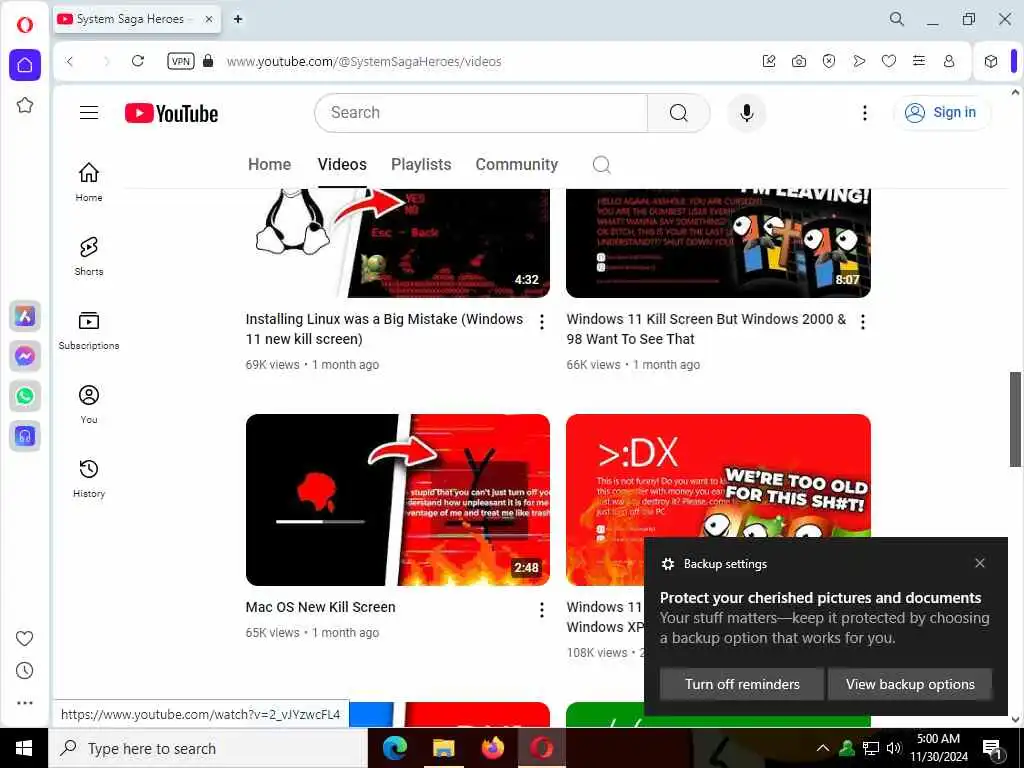
Task: Open Windows 11 Kill Screen thumbnail 8:07
Action: [x=718, y=243]
